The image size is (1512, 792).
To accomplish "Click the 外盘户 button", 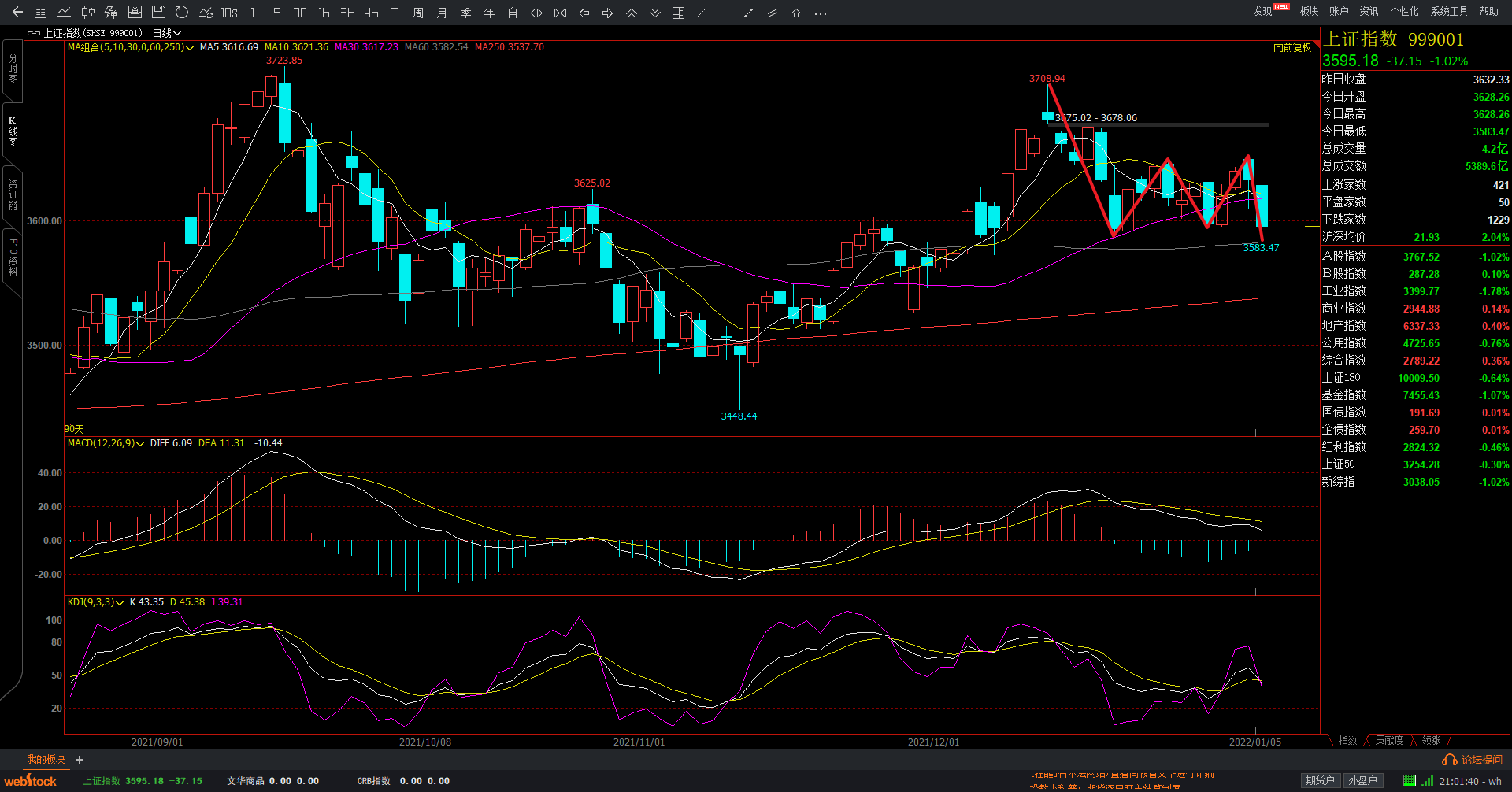I will [1362, 781].
